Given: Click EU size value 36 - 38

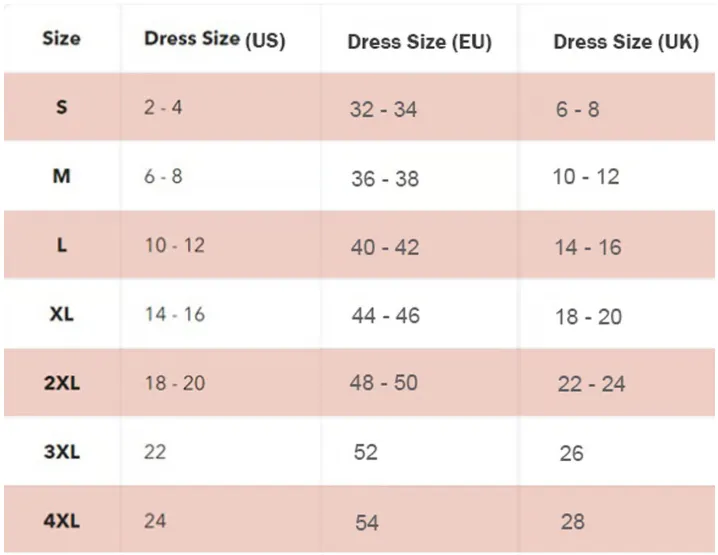Looking at the screenshot, I should (384, 179).
